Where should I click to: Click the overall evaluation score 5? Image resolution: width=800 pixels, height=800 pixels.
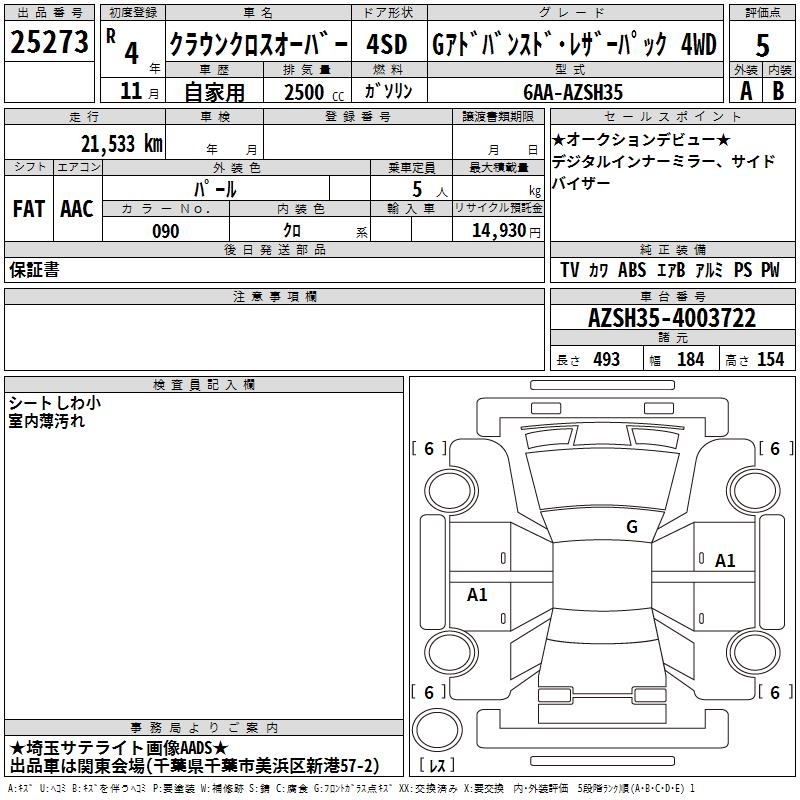762,45
